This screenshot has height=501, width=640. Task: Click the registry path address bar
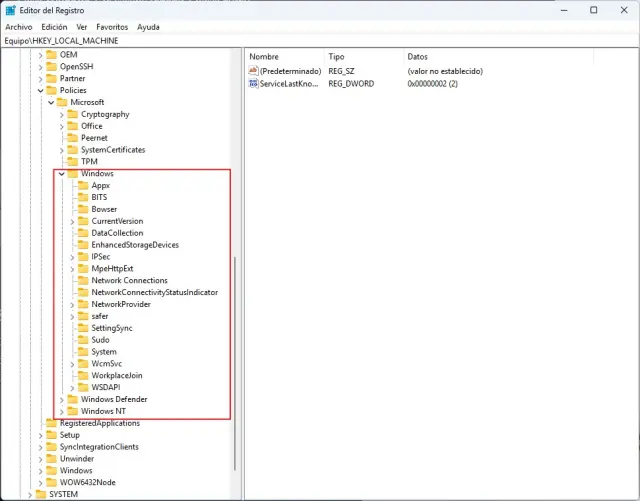[320, 41]
